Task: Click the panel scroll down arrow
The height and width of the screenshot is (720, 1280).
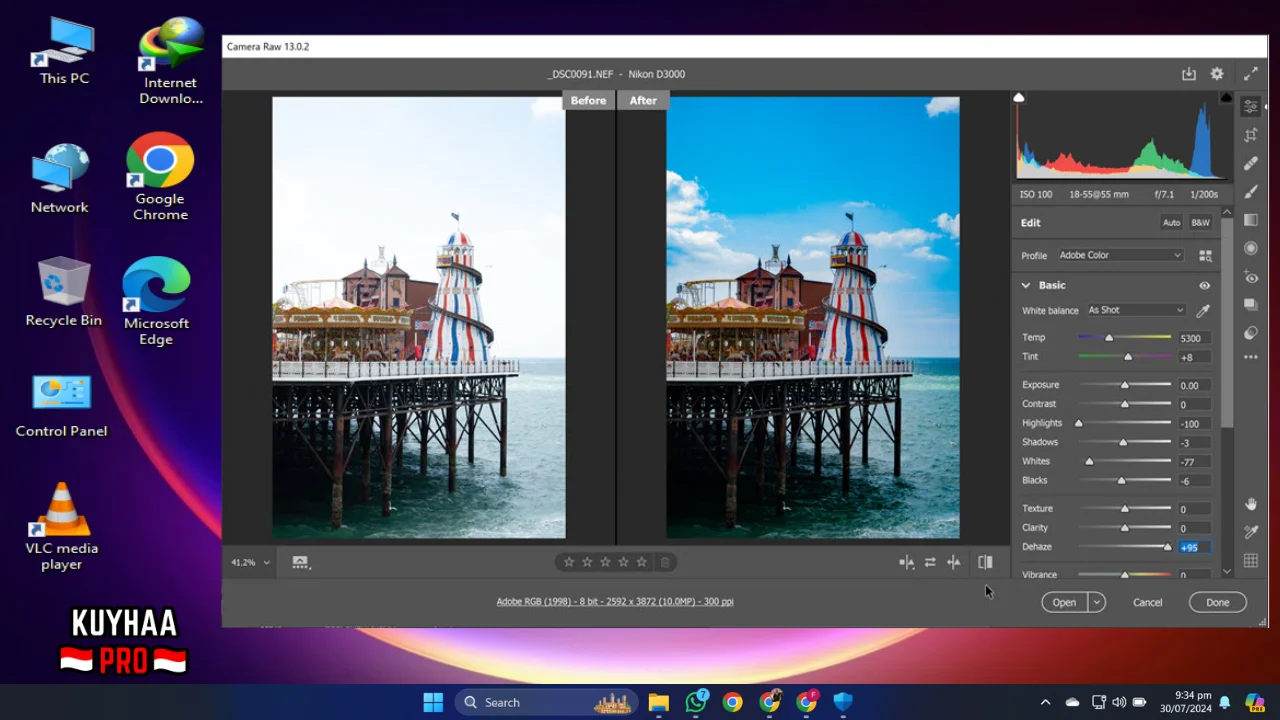Action: (1227, 572)
